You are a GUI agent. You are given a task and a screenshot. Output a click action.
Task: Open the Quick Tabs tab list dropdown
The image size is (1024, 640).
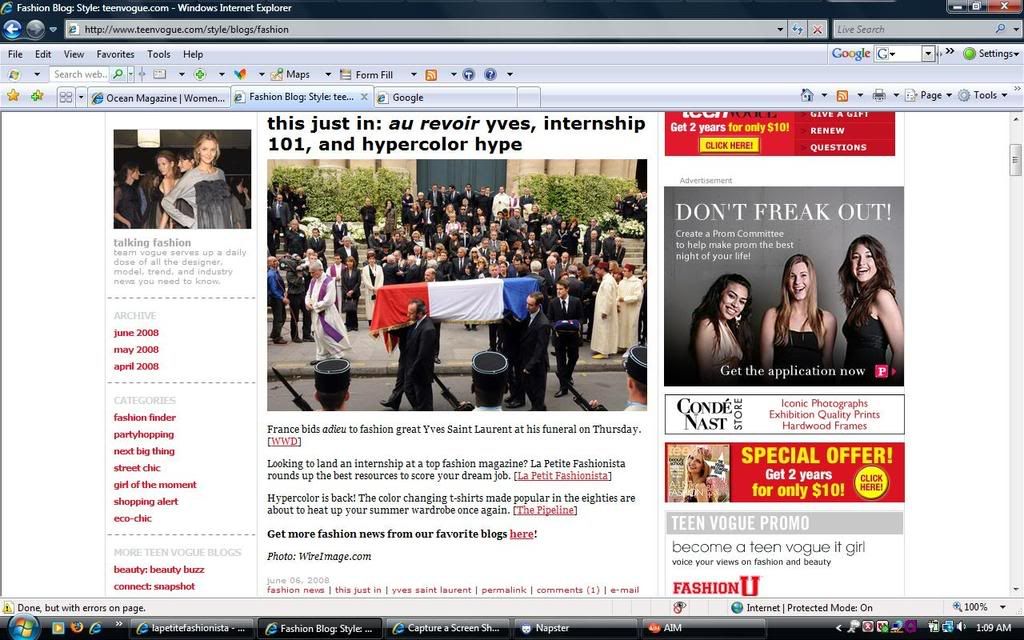point(81,97)
